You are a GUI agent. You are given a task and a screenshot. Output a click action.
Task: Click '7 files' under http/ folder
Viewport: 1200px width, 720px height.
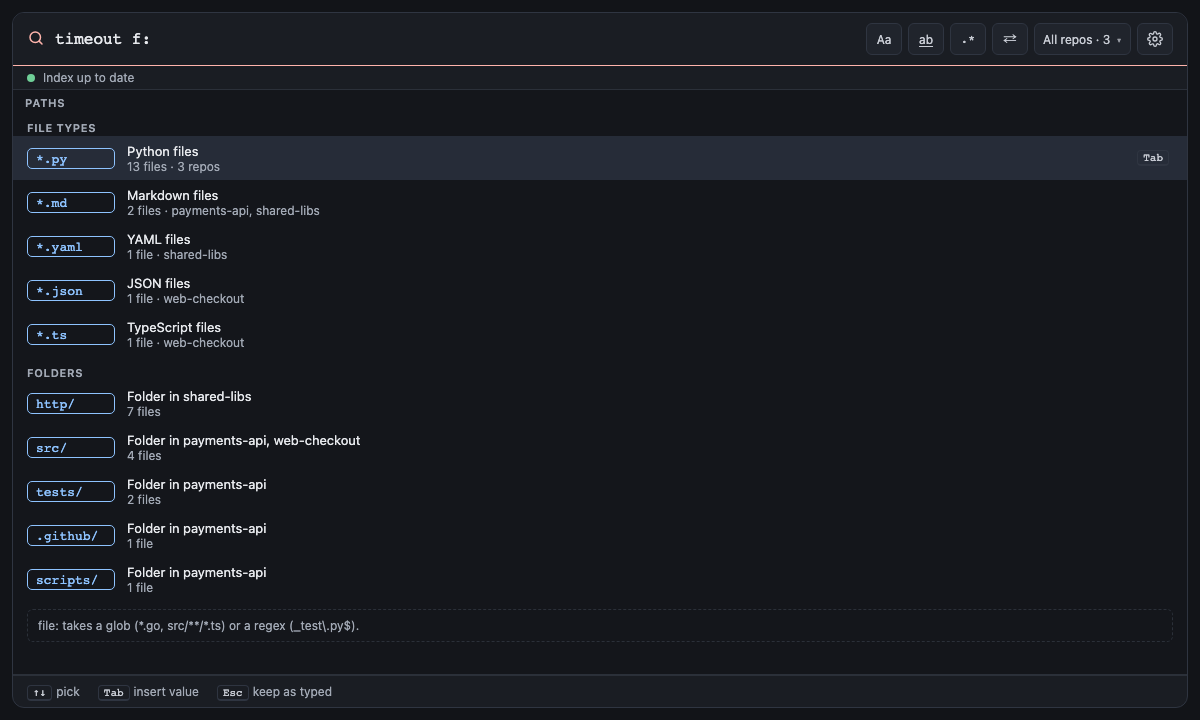point(144,412)
